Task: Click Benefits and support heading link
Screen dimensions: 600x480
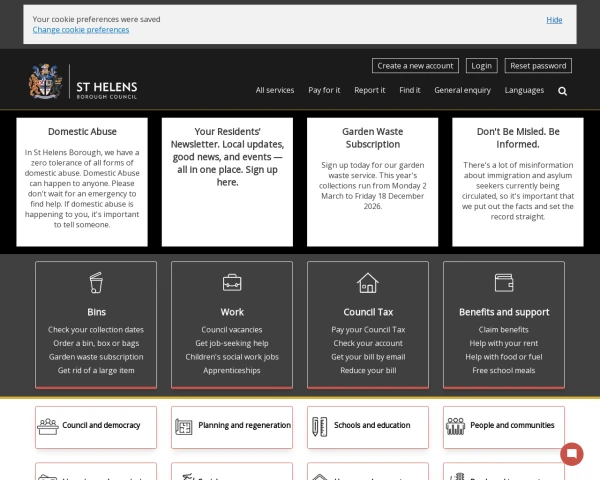Action: (504, 312)
